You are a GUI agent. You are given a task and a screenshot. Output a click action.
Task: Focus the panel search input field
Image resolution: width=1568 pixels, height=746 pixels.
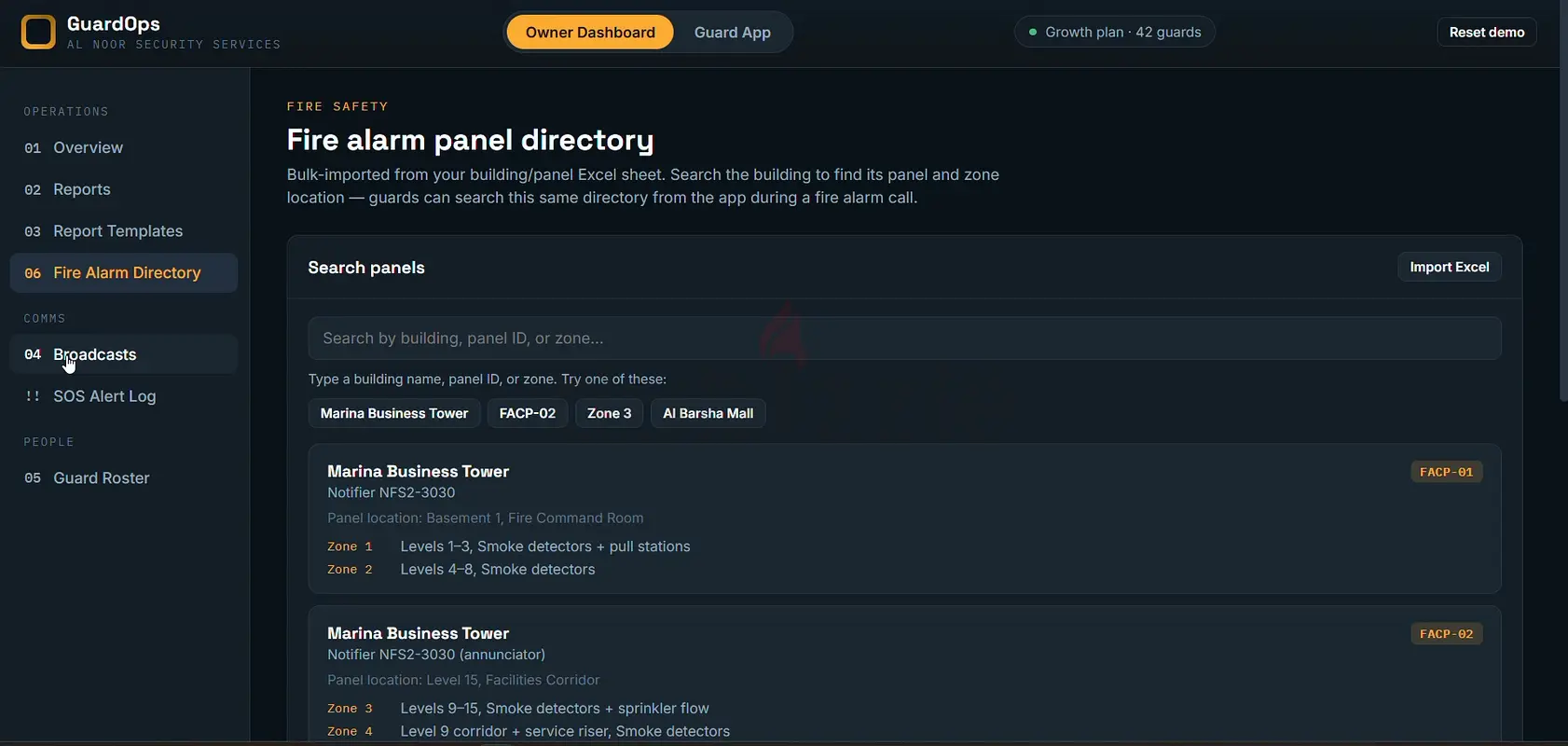[904, 338]
